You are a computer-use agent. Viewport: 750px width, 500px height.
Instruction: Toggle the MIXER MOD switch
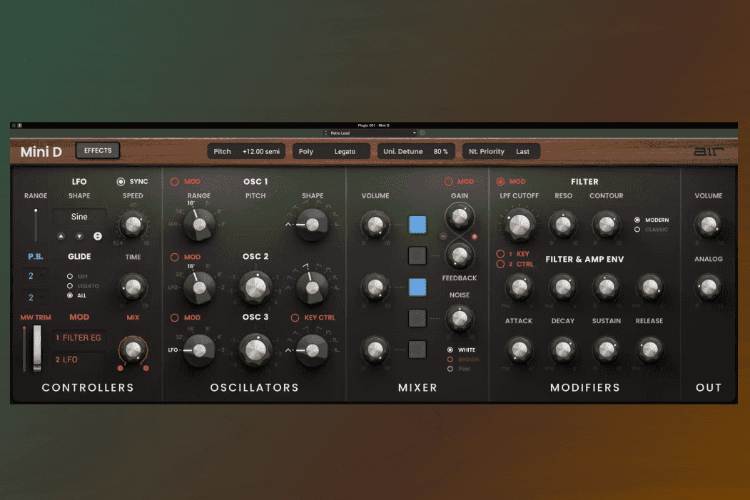coord(449,182)
